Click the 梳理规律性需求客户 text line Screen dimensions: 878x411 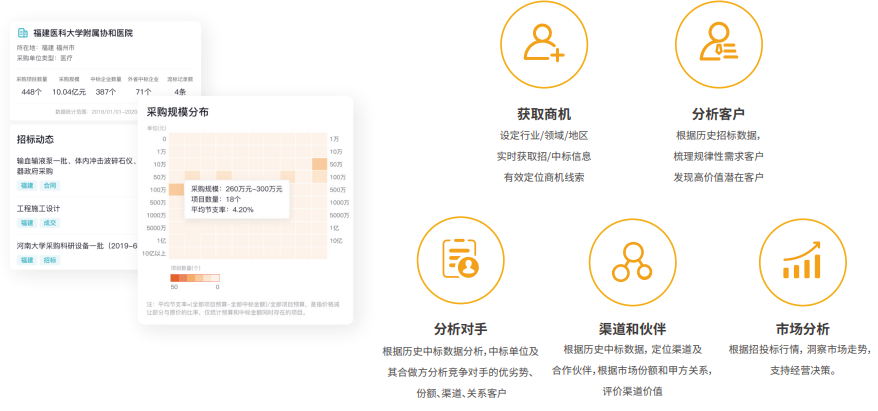[718, 156]
